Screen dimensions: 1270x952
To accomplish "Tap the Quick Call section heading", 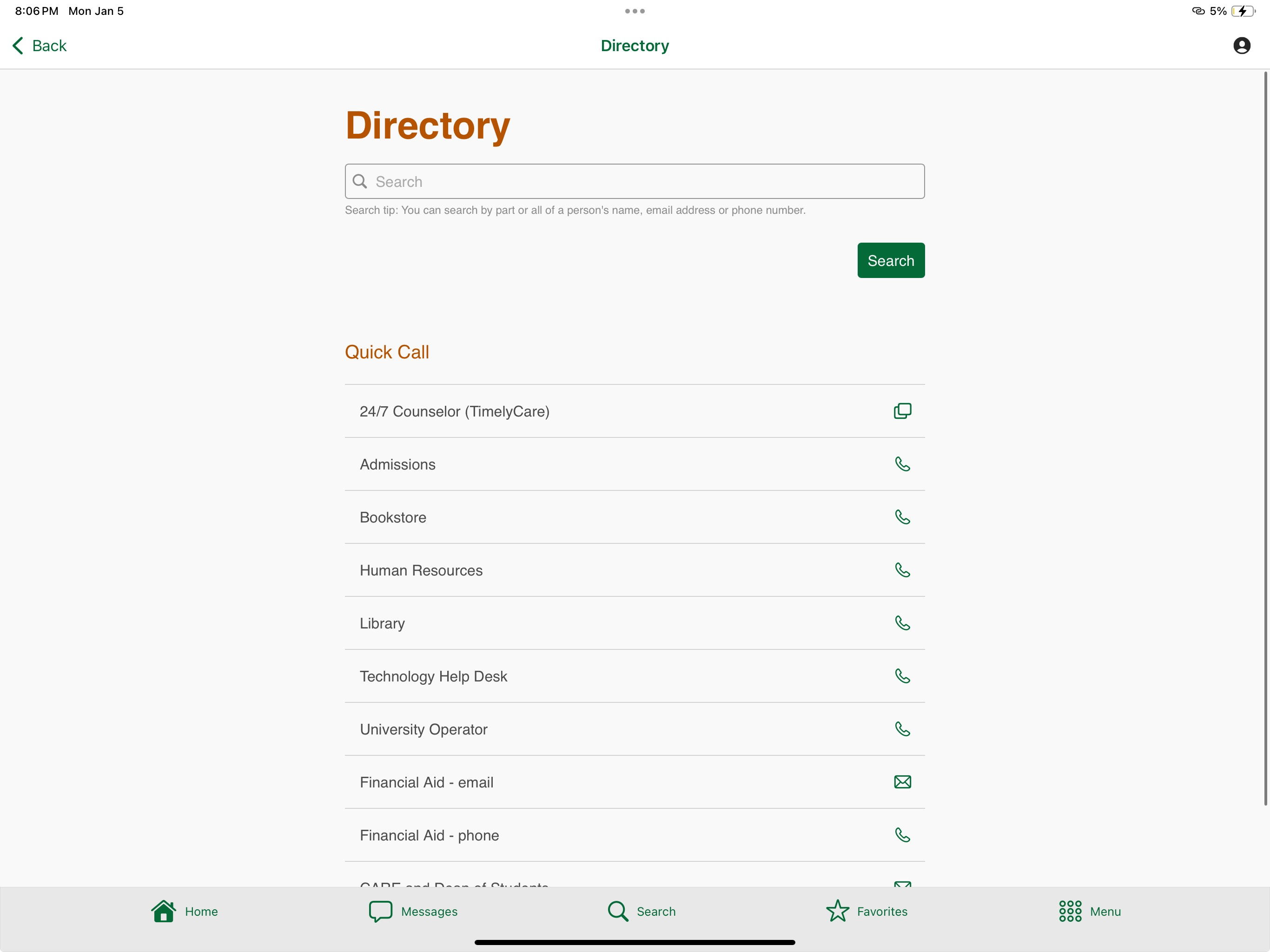I will (387, 352).
